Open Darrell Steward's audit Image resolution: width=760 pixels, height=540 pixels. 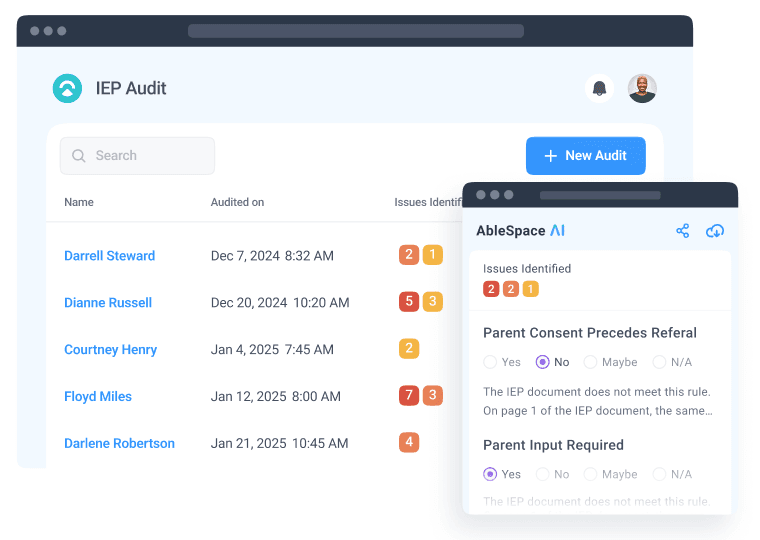tap(109, 256)
